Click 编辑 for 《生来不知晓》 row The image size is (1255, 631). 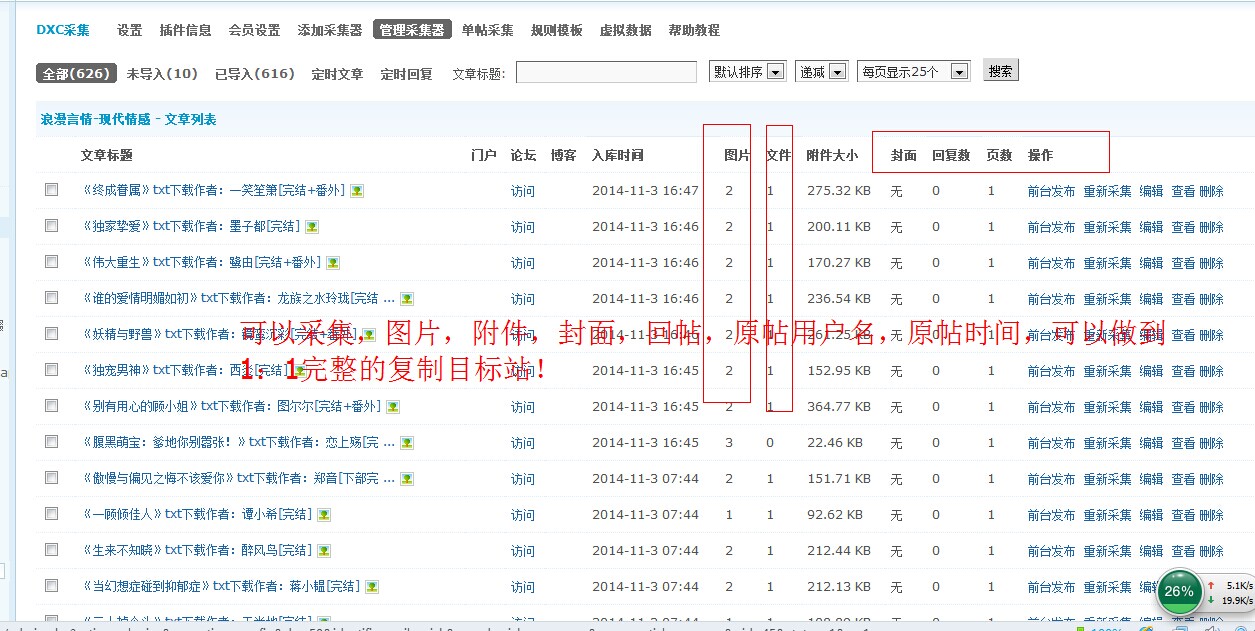tap(1151, 551)
